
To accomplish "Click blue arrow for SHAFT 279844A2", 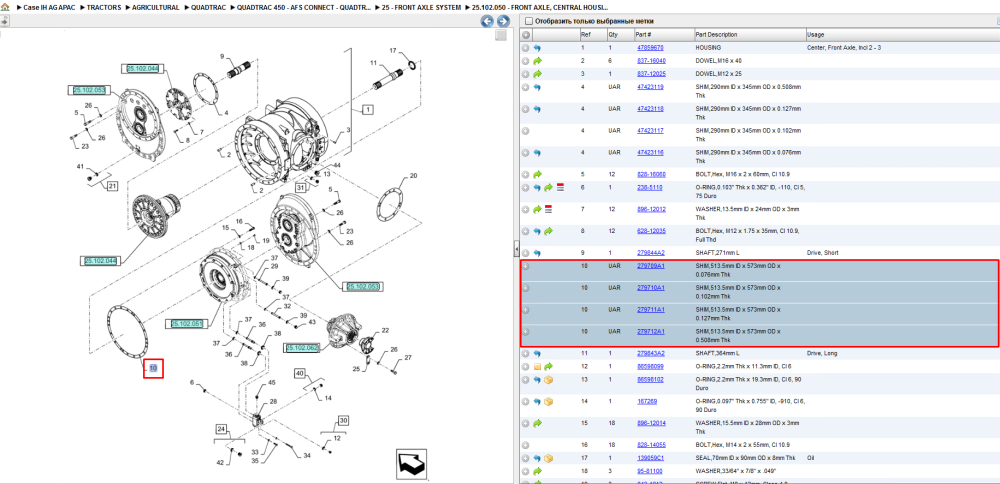I will (537, 253).
